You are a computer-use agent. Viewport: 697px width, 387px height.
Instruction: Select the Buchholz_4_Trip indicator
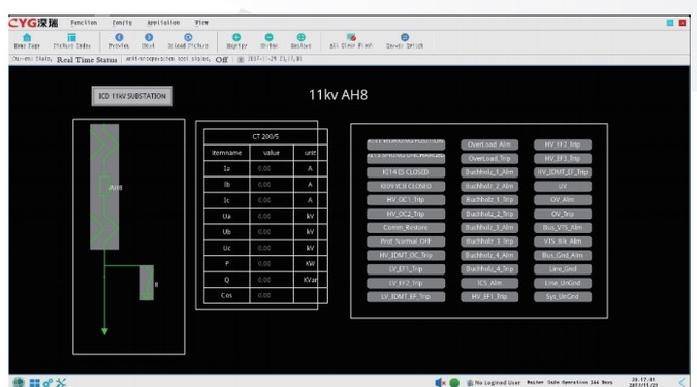coord(489,269)
